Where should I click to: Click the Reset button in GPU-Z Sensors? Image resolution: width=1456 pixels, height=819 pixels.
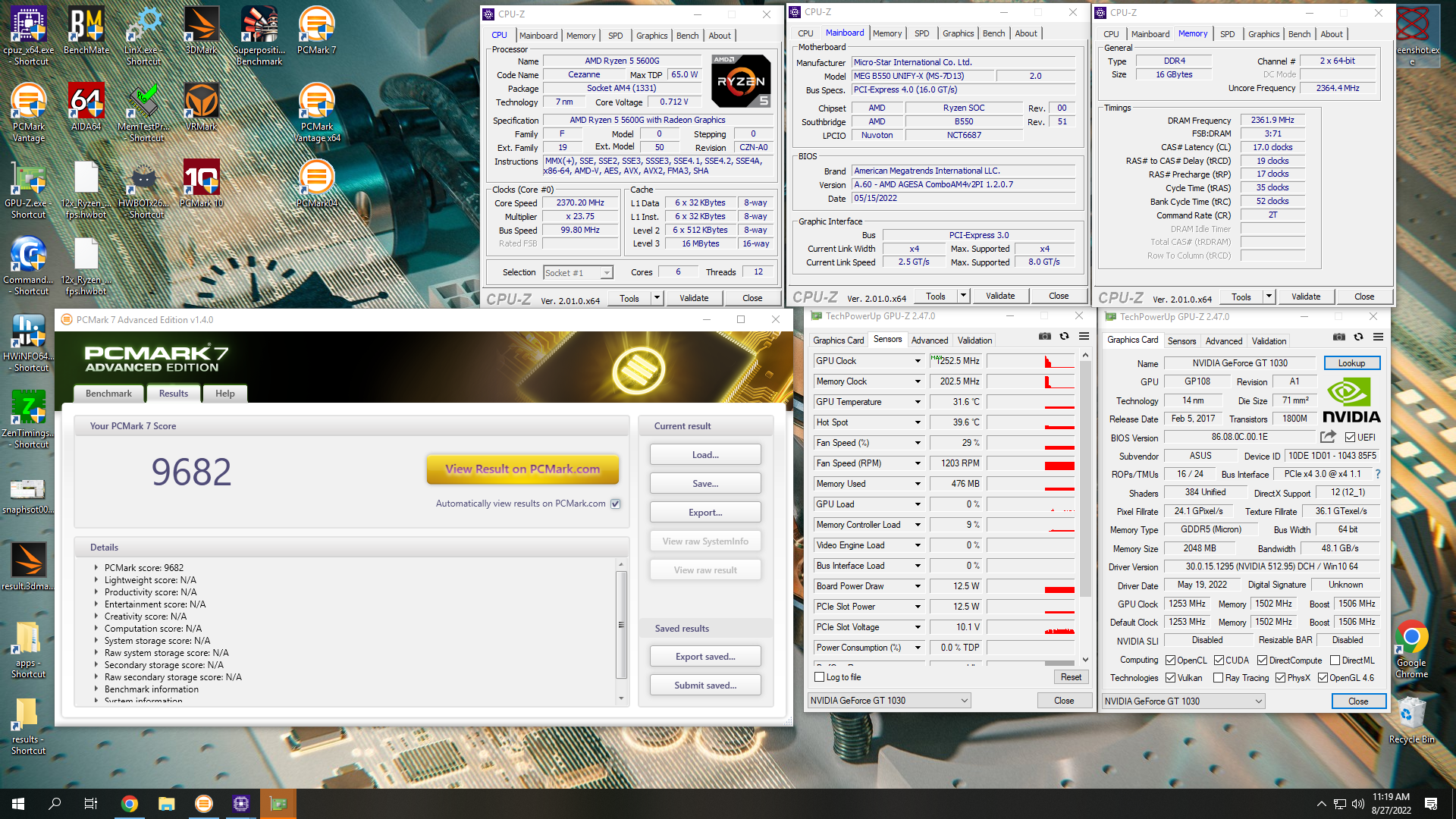click(1071, 677)
